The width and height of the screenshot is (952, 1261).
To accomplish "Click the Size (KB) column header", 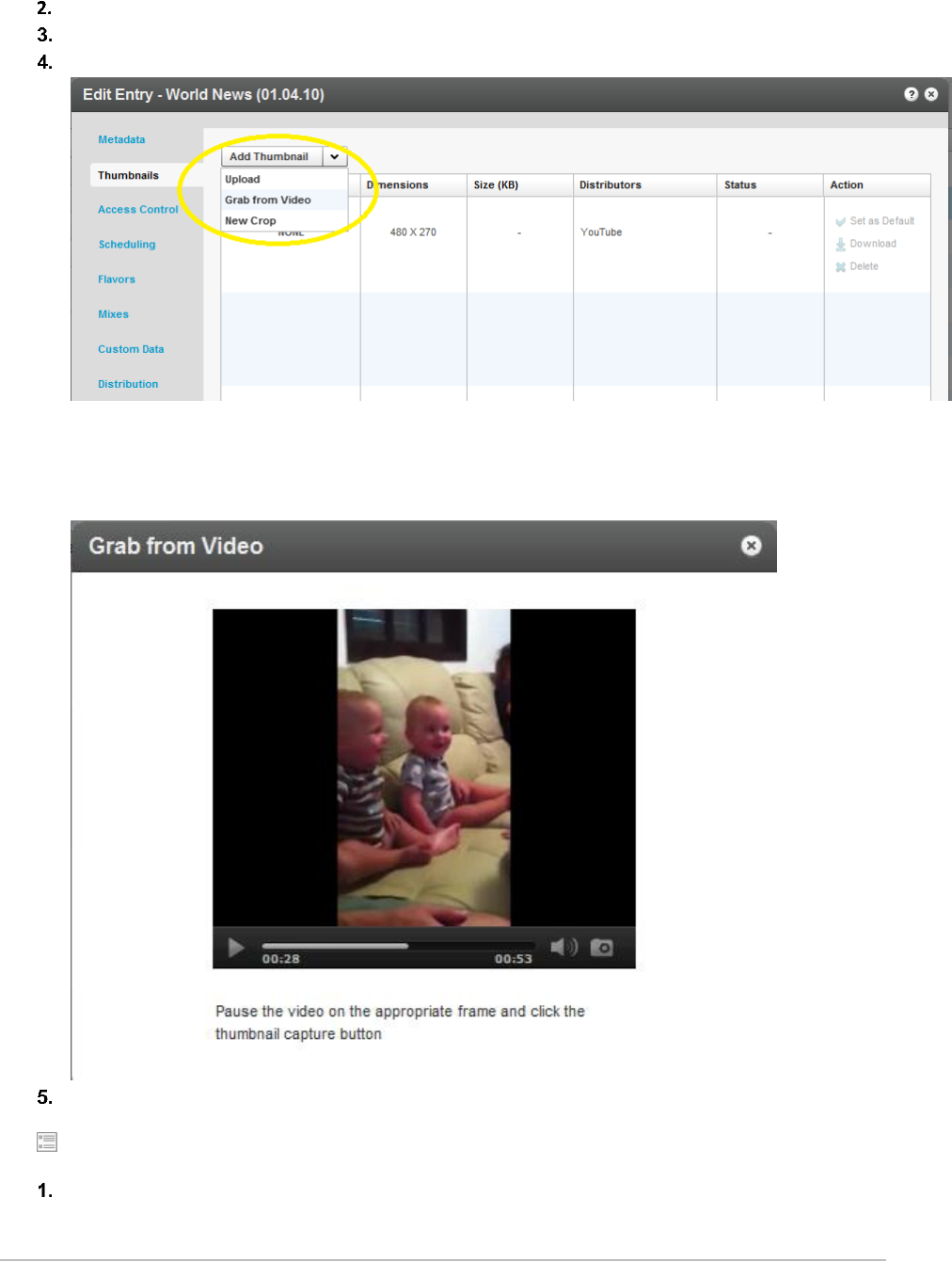I will [x=520, y=185].
